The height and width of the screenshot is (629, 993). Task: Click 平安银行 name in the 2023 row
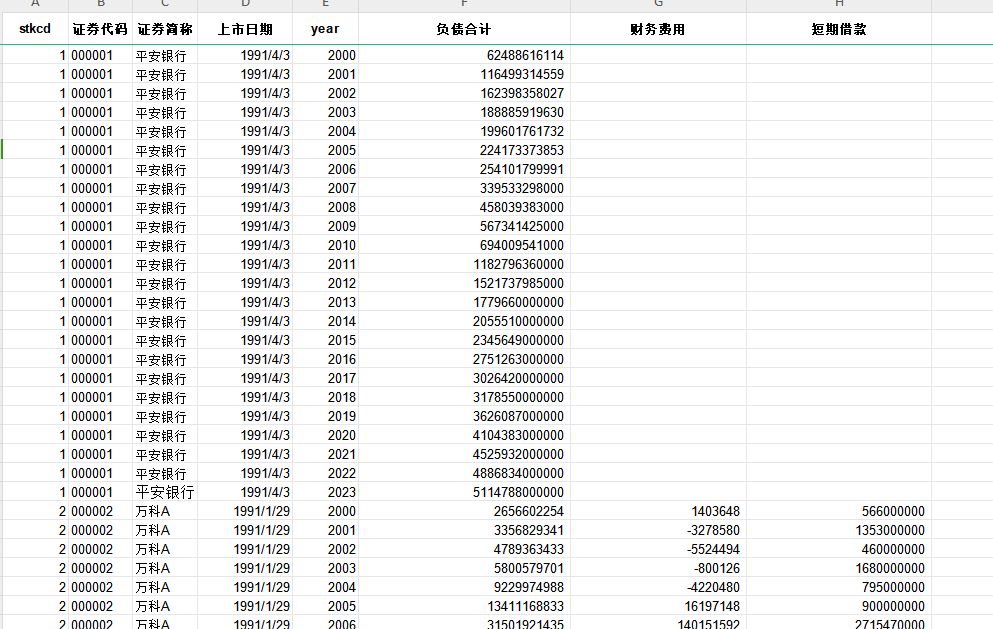click(165, 492)
